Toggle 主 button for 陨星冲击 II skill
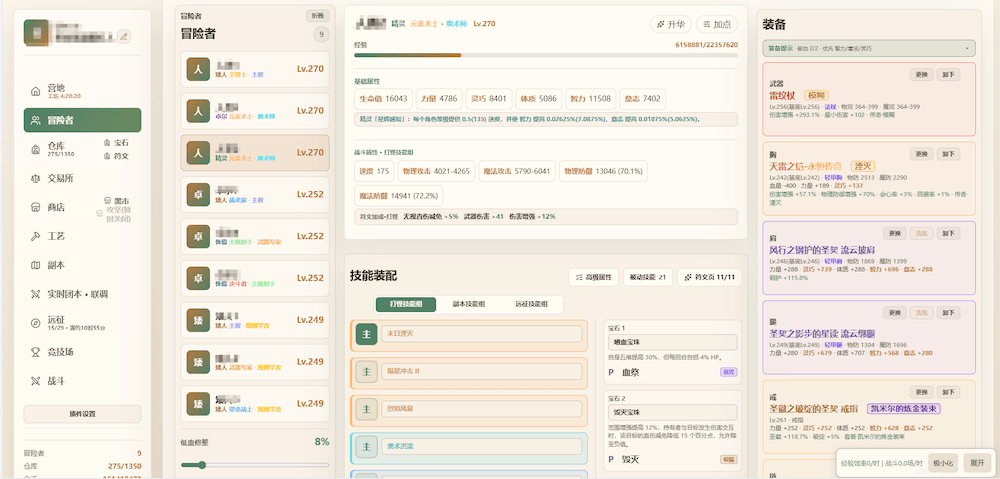This screenshot has height=479, width=1000. coord(367,371)
